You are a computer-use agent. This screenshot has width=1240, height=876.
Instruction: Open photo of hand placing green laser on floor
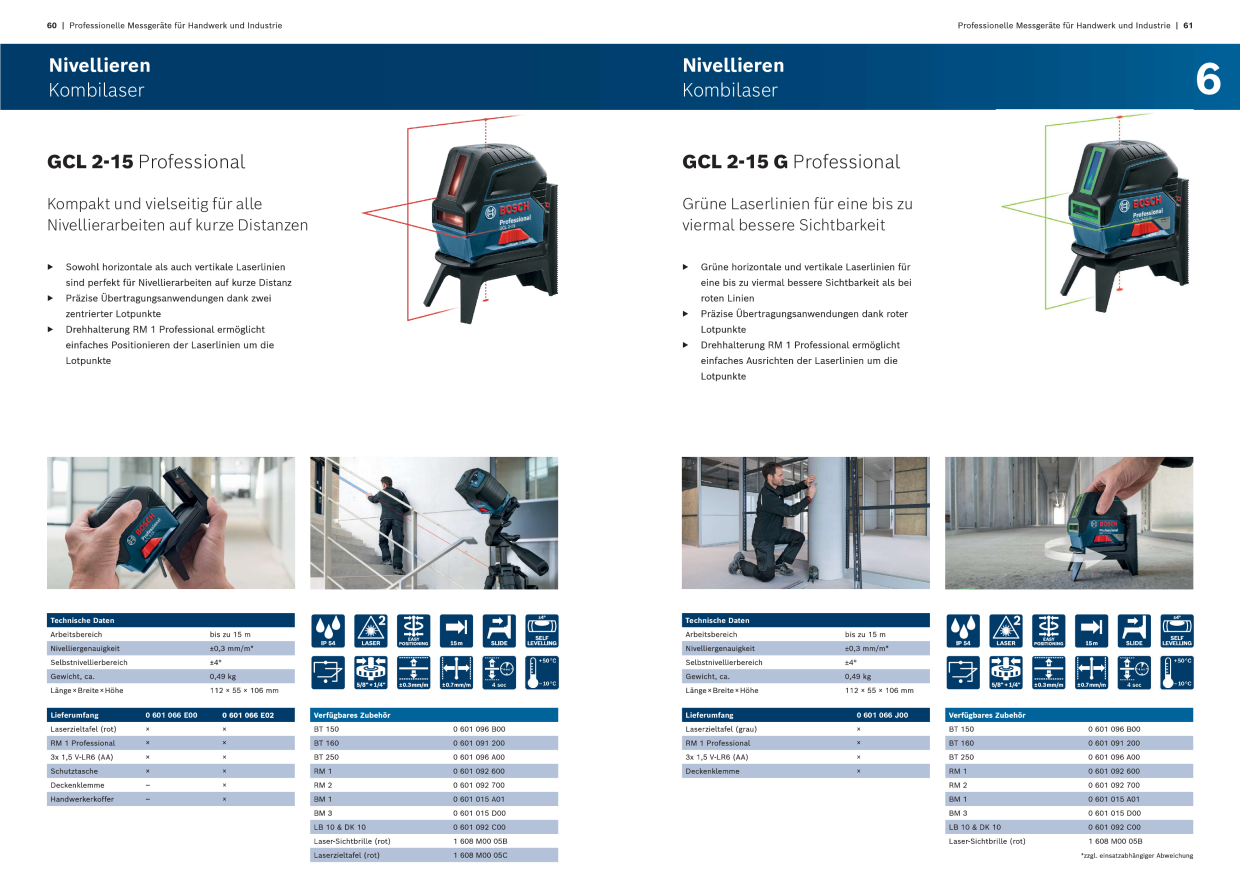[x=1069, y=523]
